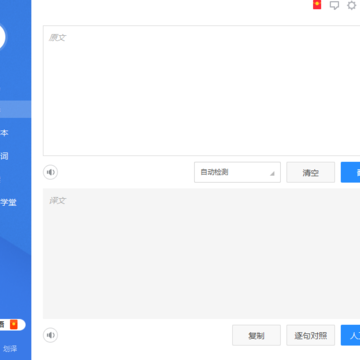Play source text audio with speaker icon
The width and height of the screenshot is (360, 360).
coord(50,172)
